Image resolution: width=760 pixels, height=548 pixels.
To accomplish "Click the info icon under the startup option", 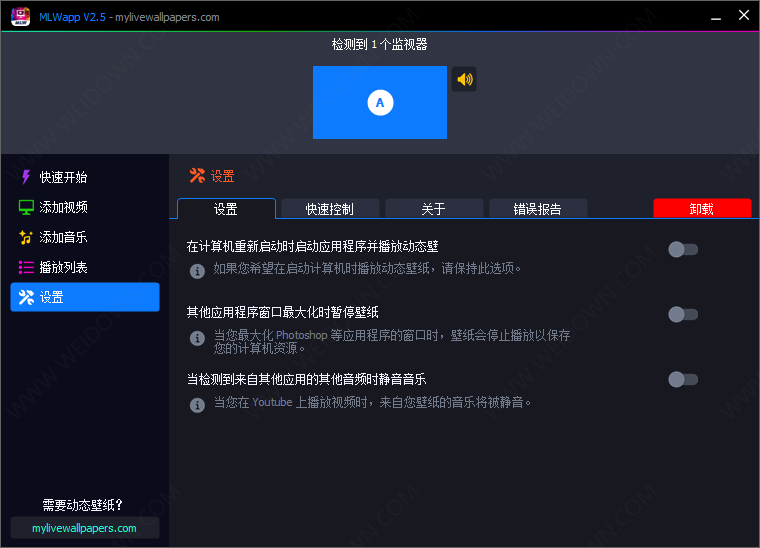I will point(198,270).
